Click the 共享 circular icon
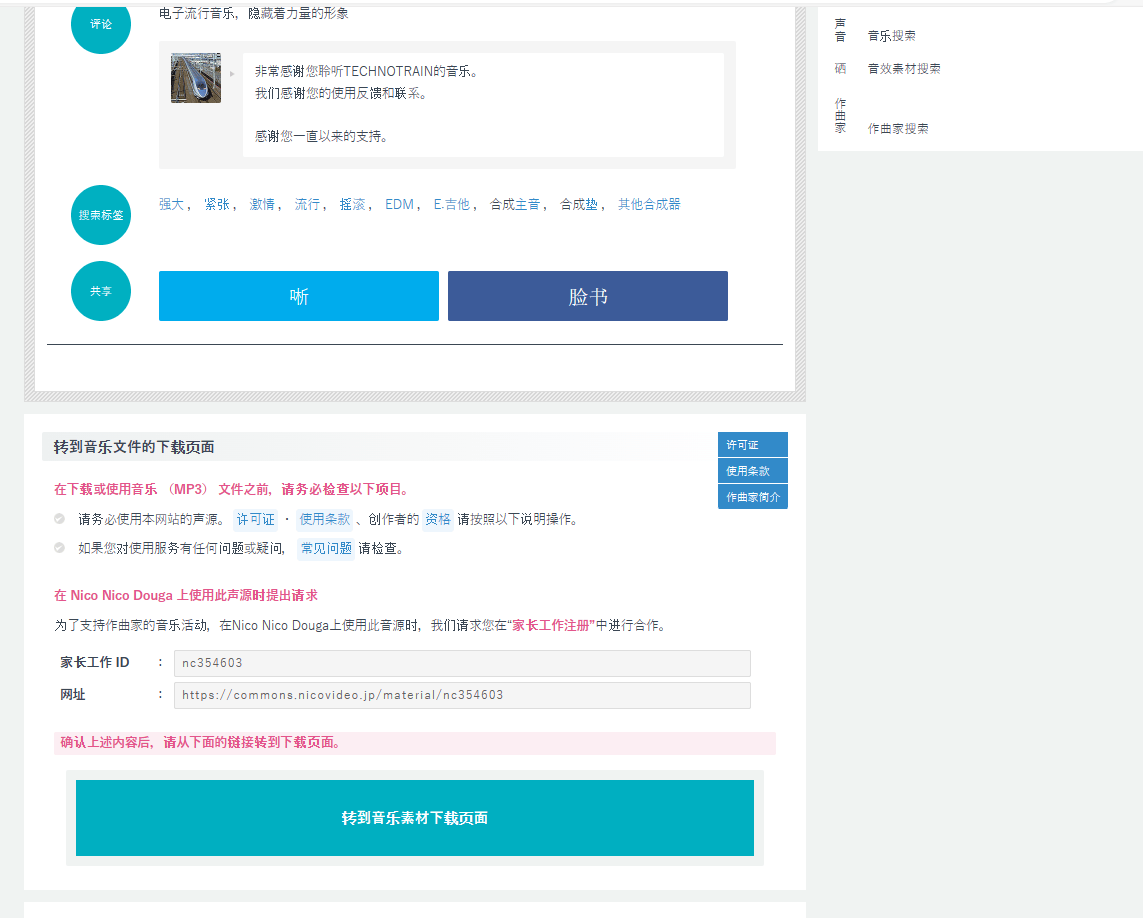The height and width of the screenshot is (918, 1143). (101, 291)
